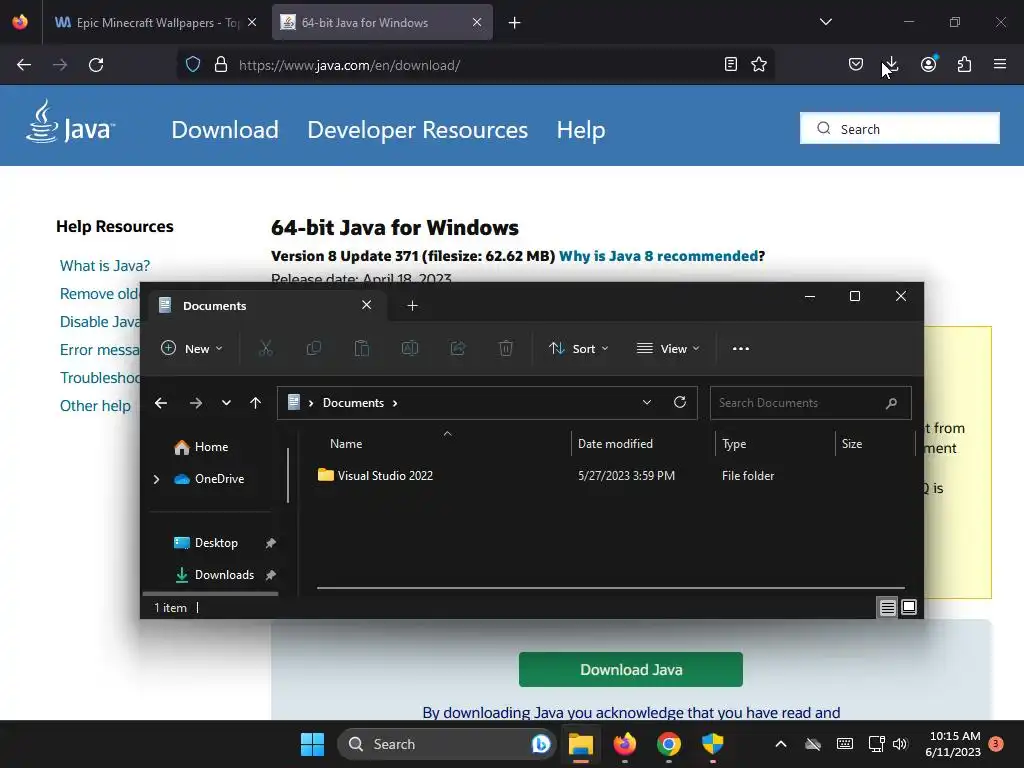Viewport: 1024px width, 768px height.
Task: Click chevron after Documents in breadcrumb
Action: click(x=394, y=403)
